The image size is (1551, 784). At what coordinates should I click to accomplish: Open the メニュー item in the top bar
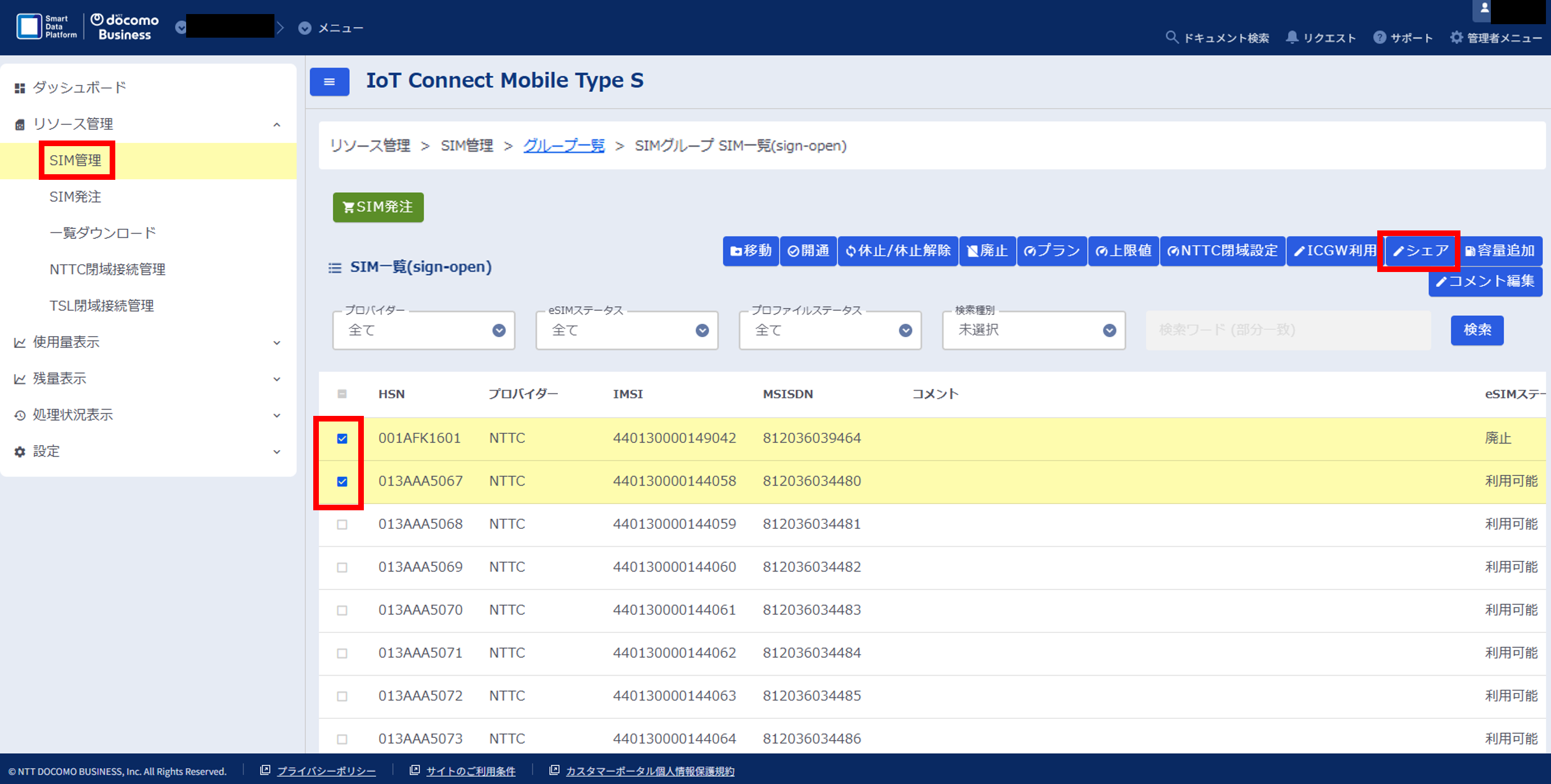click(x=330, y=28)
